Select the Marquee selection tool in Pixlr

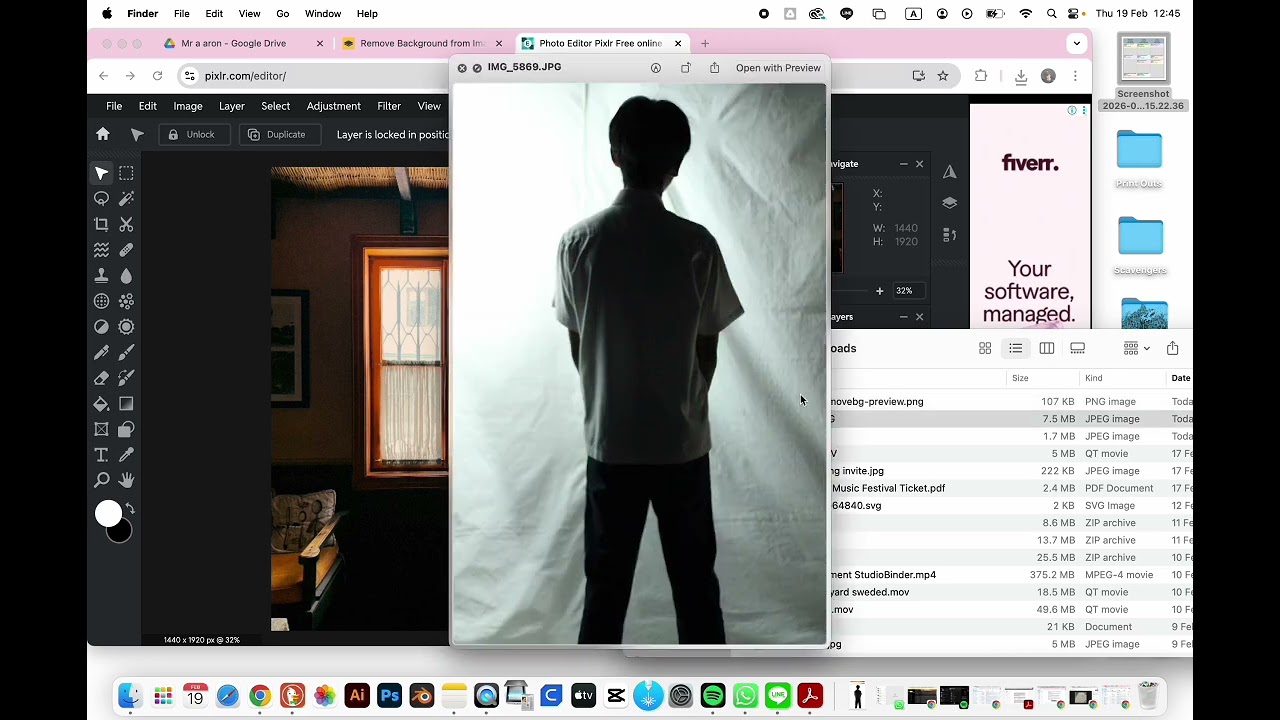(126, 173)
